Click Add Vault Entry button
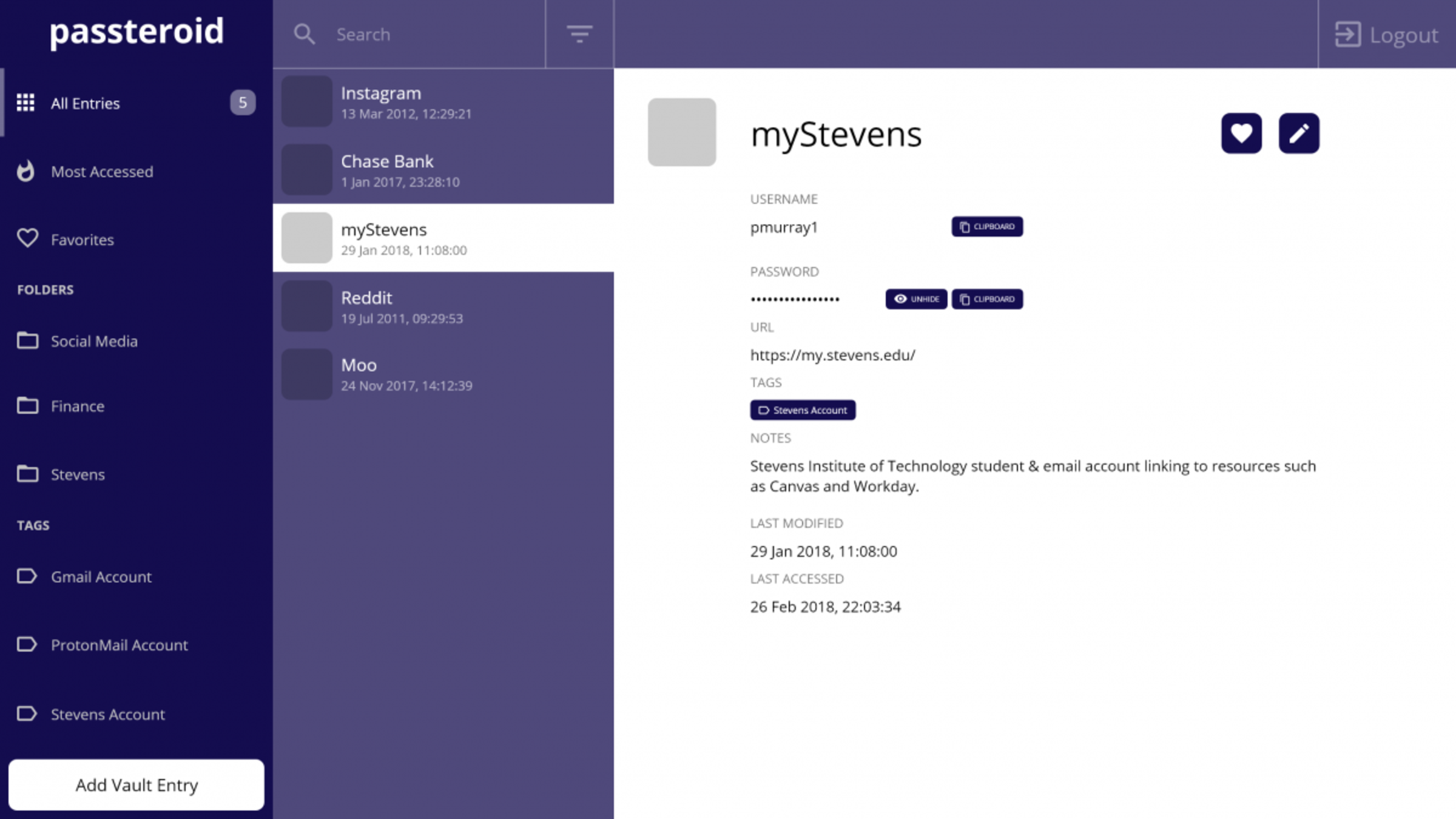 (x=136, y=785)
